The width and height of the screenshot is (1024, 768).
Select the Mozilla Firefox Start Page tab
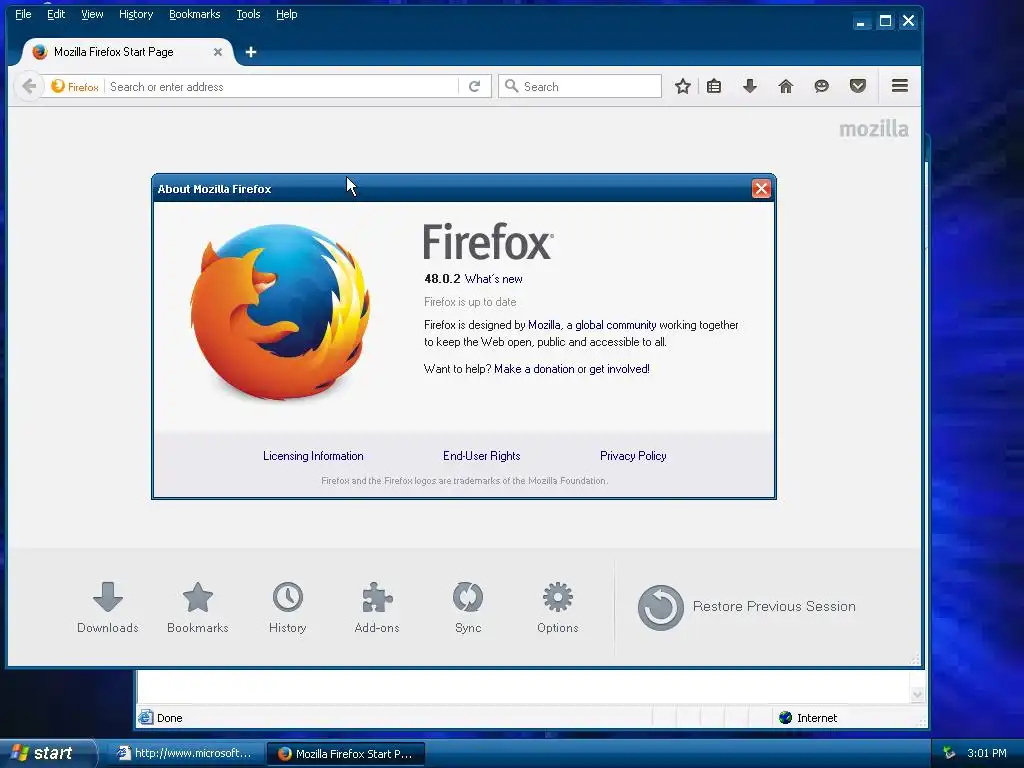tap(124, 52)
